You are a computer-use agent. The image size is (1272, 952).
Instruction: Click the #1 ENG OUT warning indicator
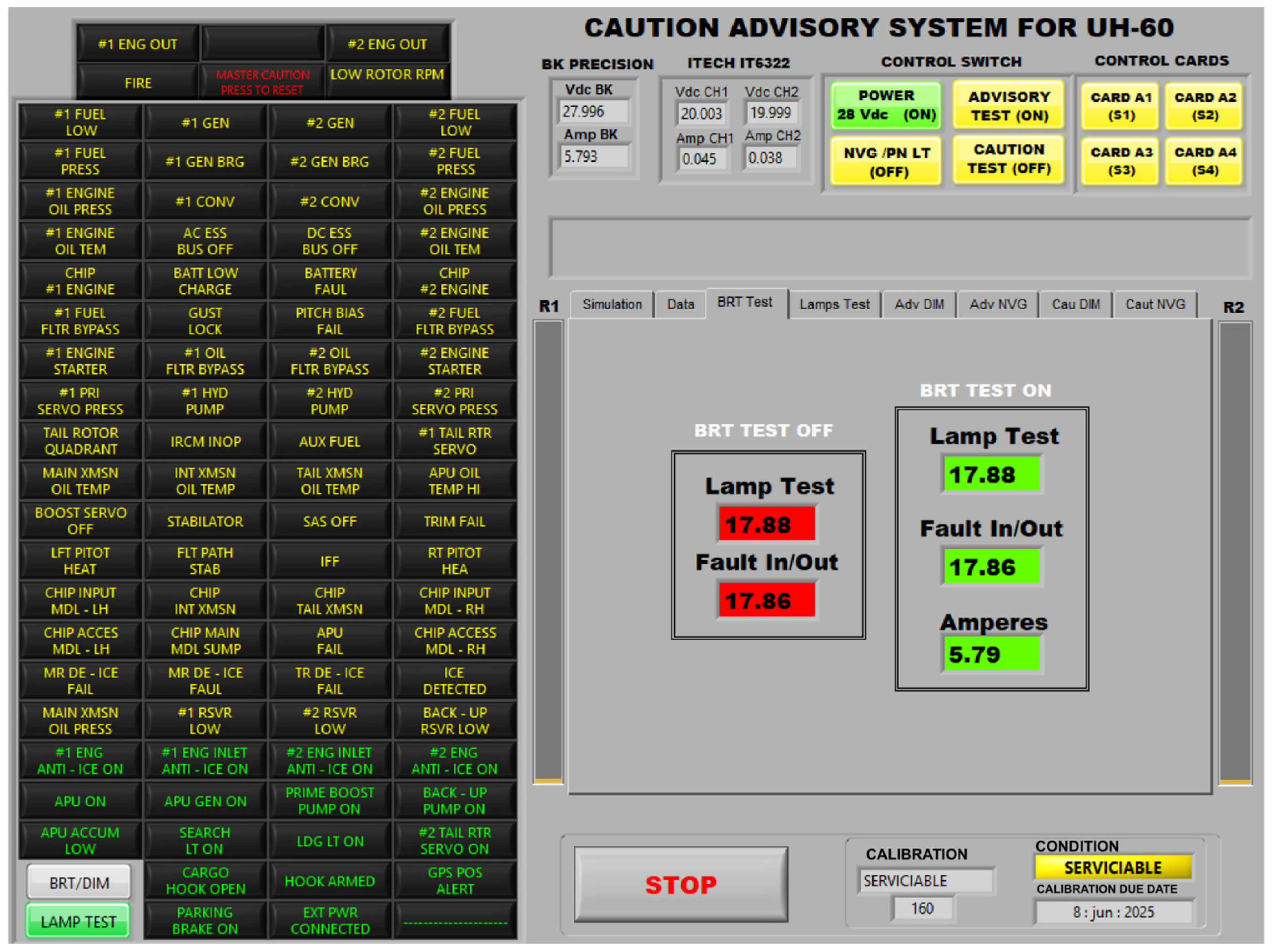[x=138, y=44]
